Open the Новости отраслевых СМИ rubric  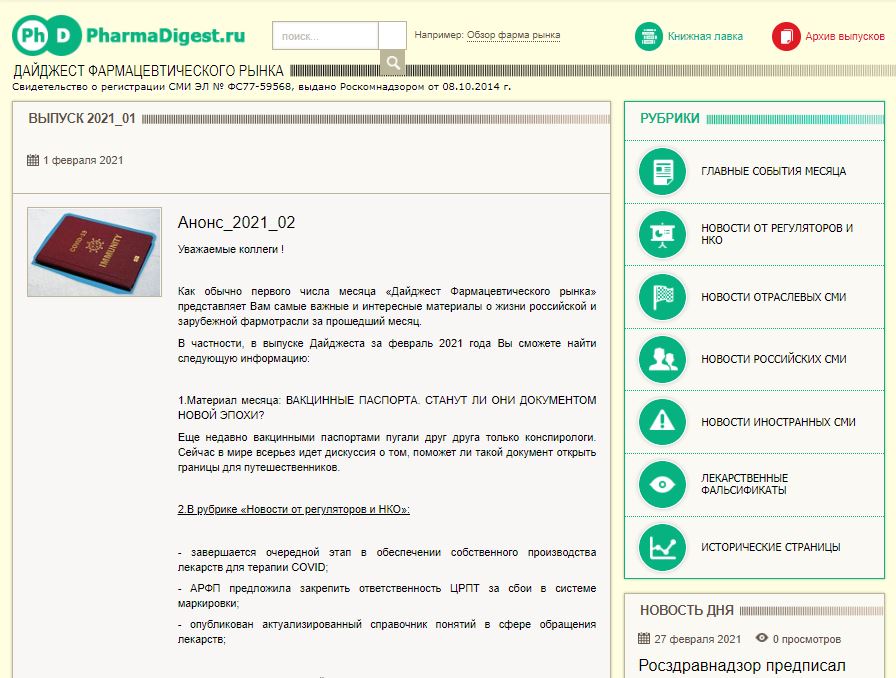[x=773, y=297]
